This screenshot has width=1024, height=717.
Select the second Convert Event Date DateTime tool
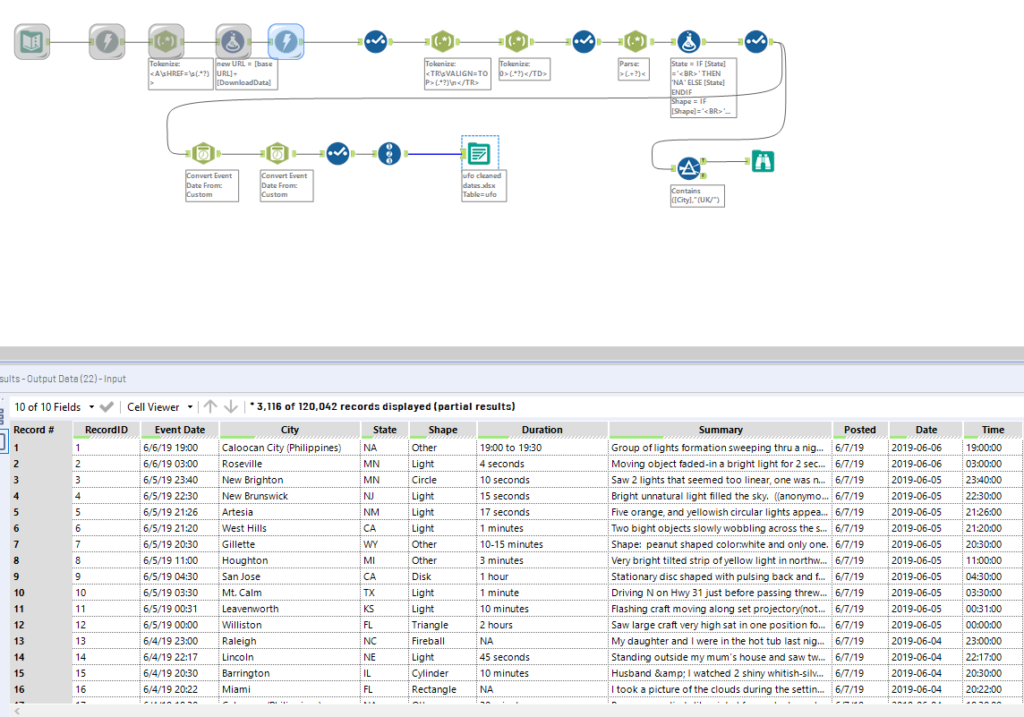tap(278, 154)
